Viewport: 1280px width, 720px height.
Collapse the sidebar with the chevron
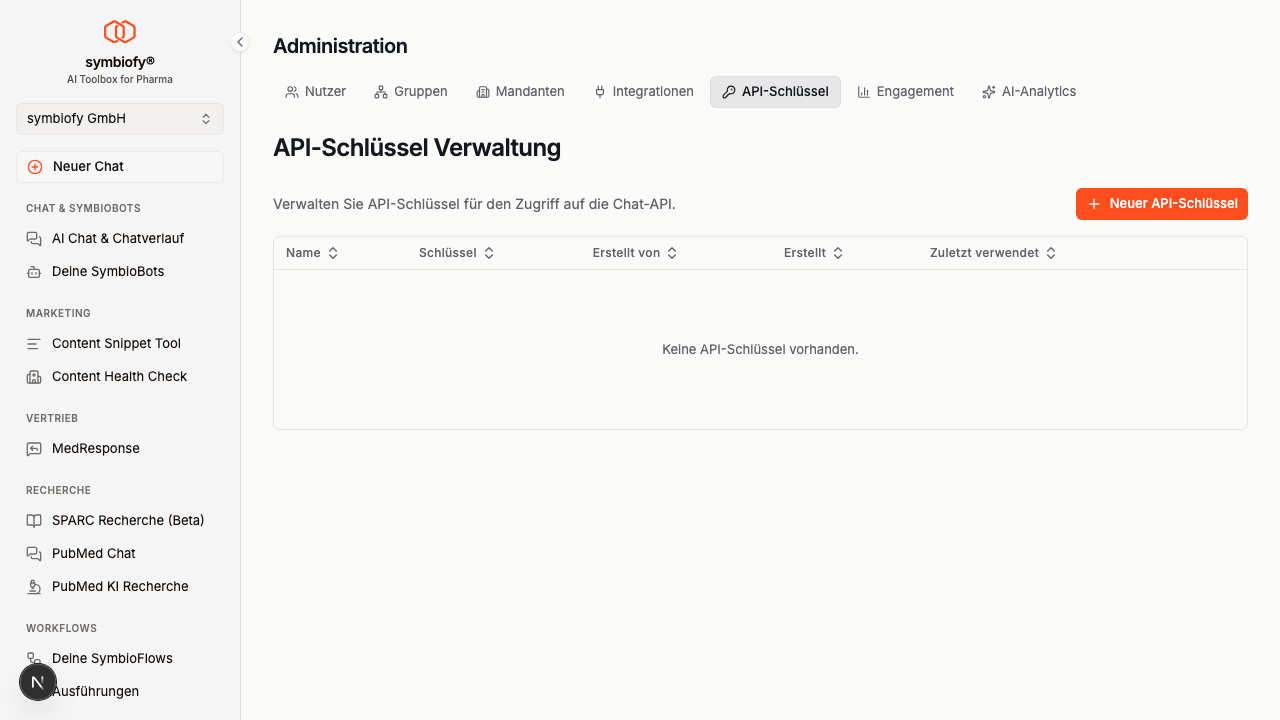click(x=239, y=42)
